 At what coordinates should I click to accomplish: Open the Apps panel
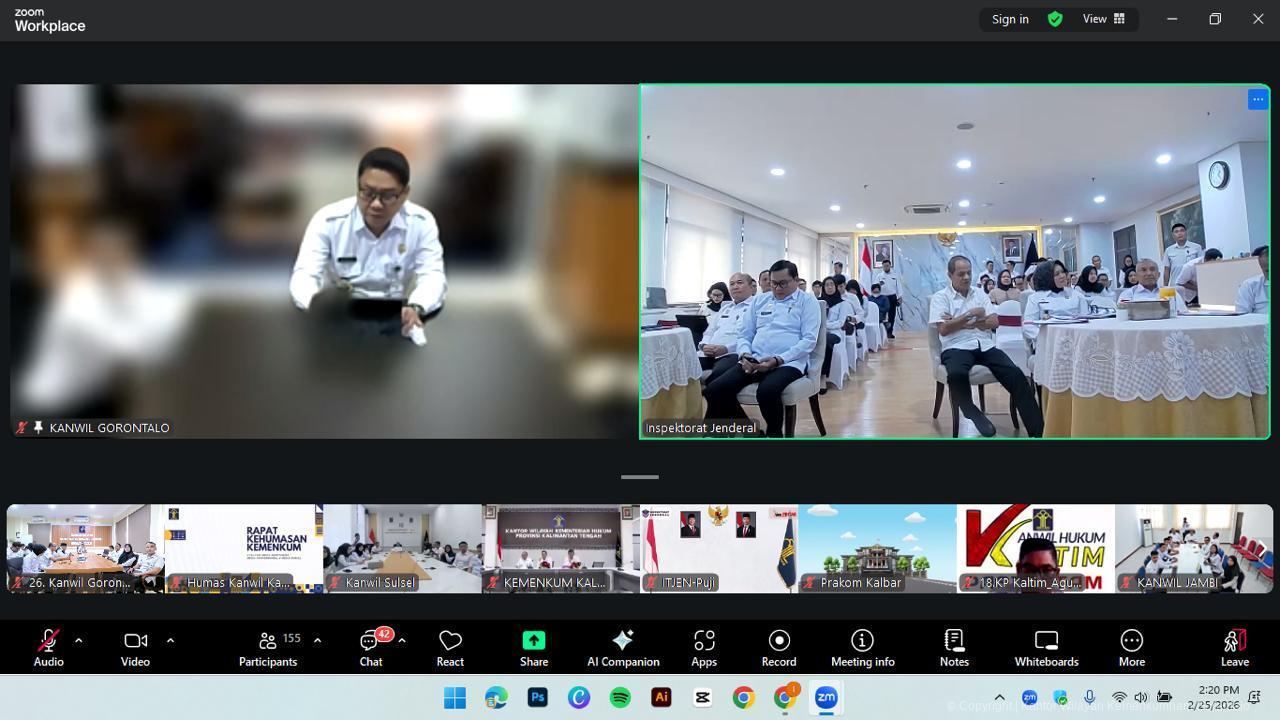click(704, 647)
